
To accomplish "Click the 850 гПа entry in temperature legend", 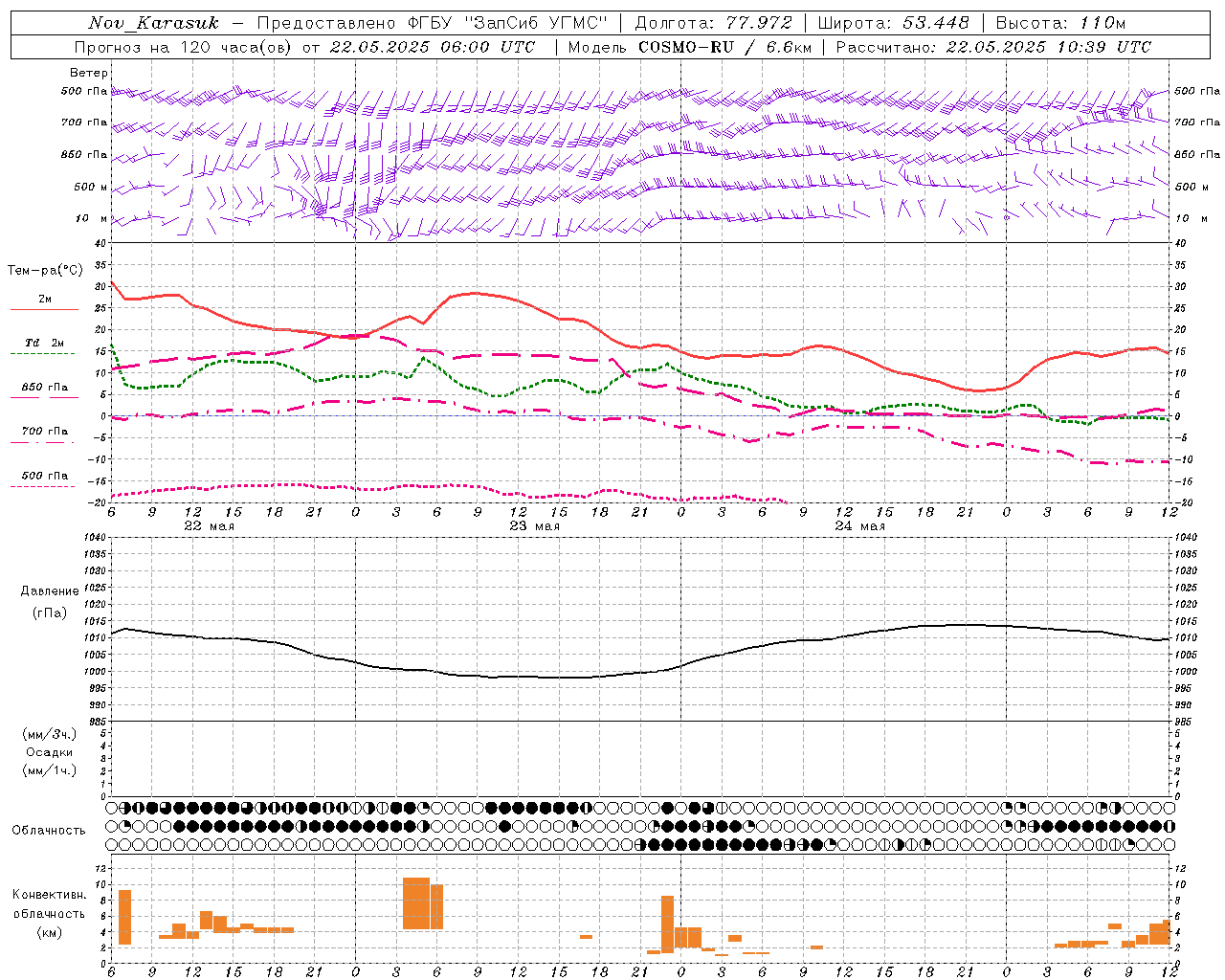I will 45,388.
